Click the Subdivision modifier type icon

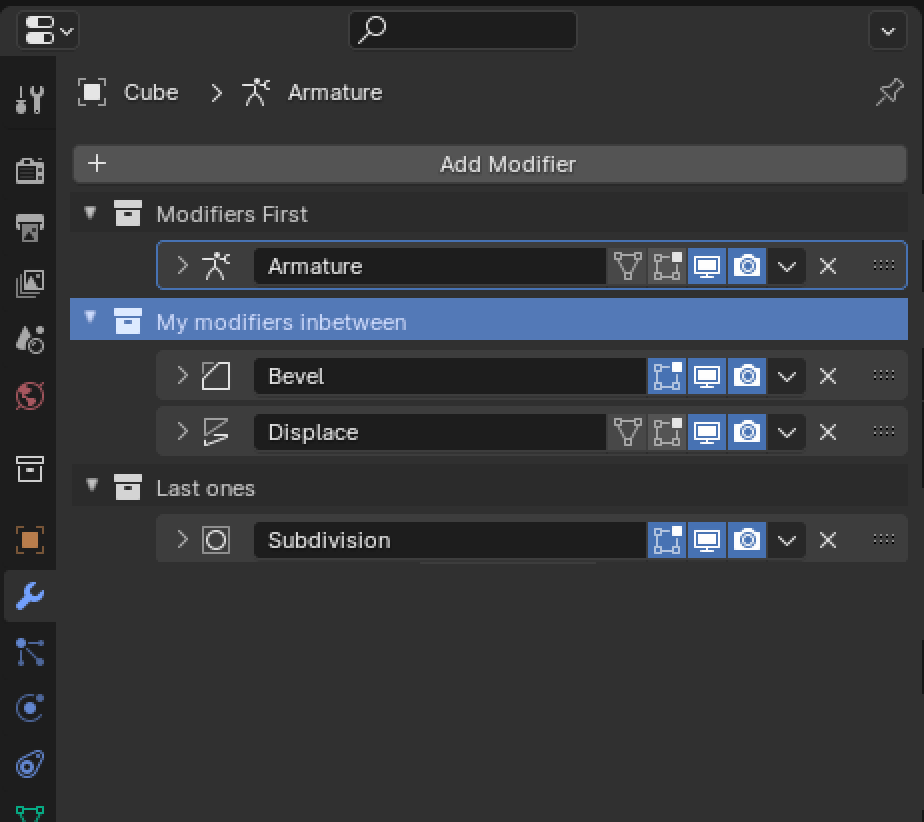[x=216, y=540]
